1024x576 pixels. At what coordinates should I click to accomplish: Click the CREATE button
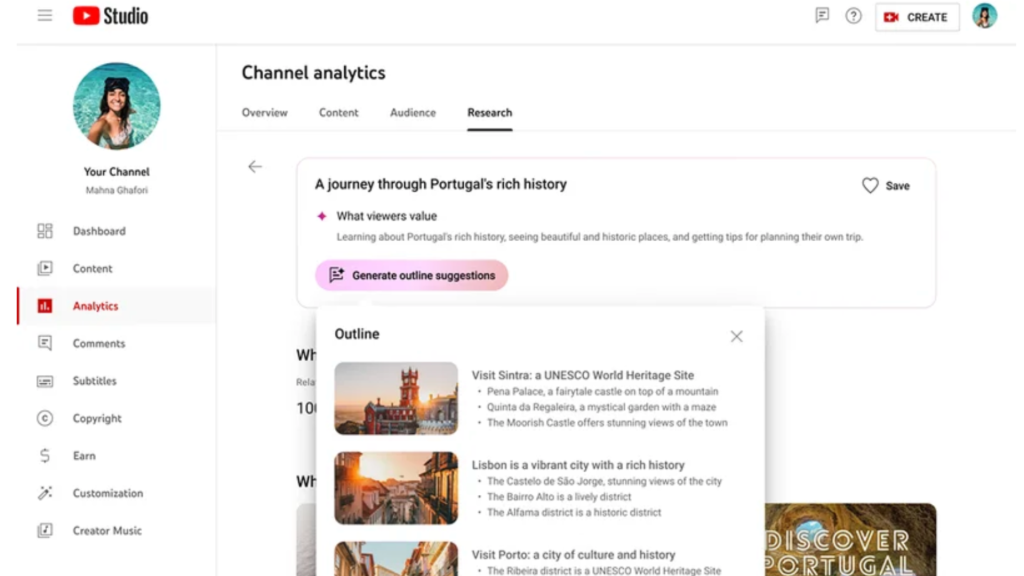point(917,17)
